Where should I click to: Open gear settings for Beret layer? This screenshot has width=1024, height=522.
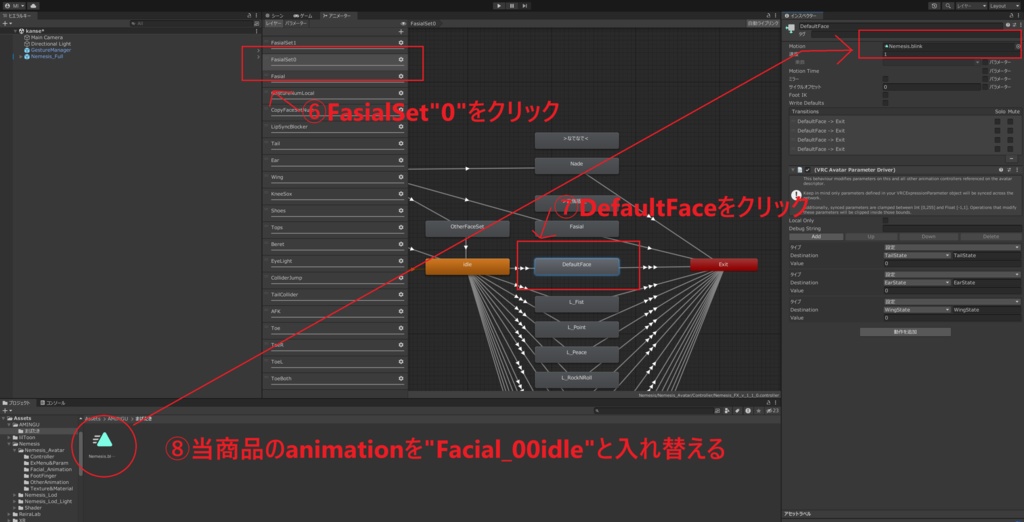[401, 244]
